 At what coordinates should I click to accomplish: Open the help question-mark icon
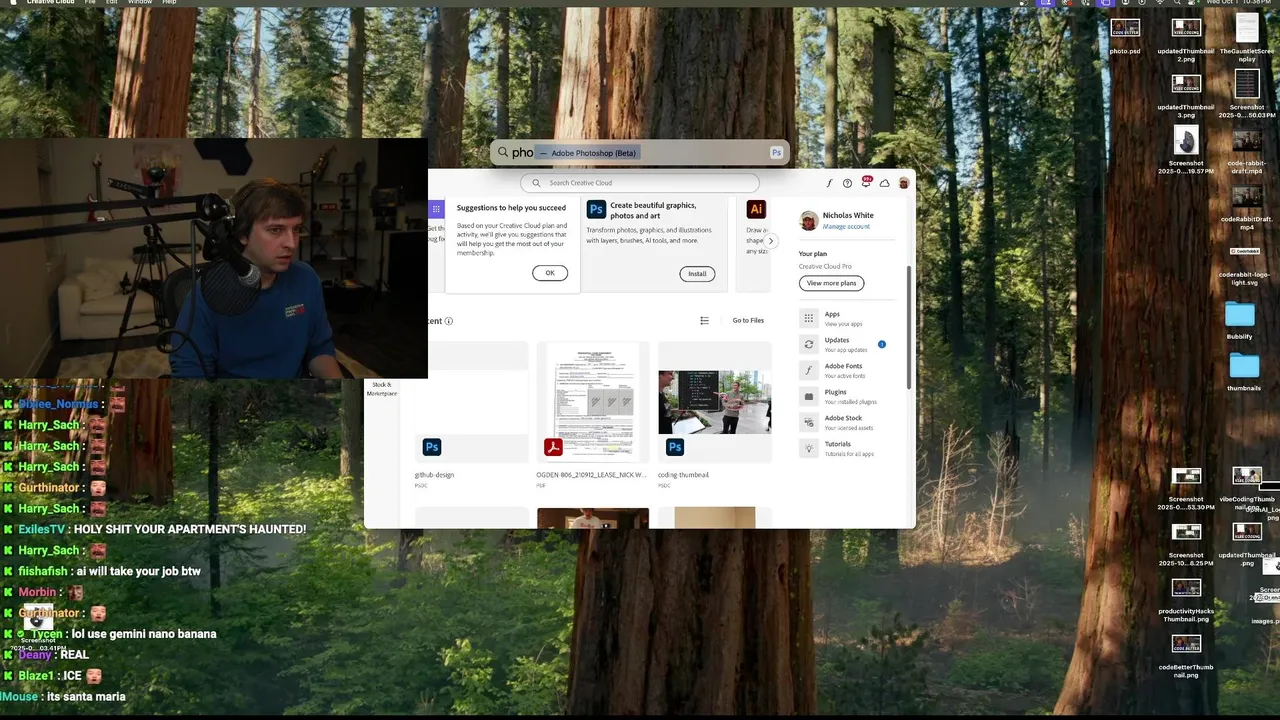click(847, 183)
